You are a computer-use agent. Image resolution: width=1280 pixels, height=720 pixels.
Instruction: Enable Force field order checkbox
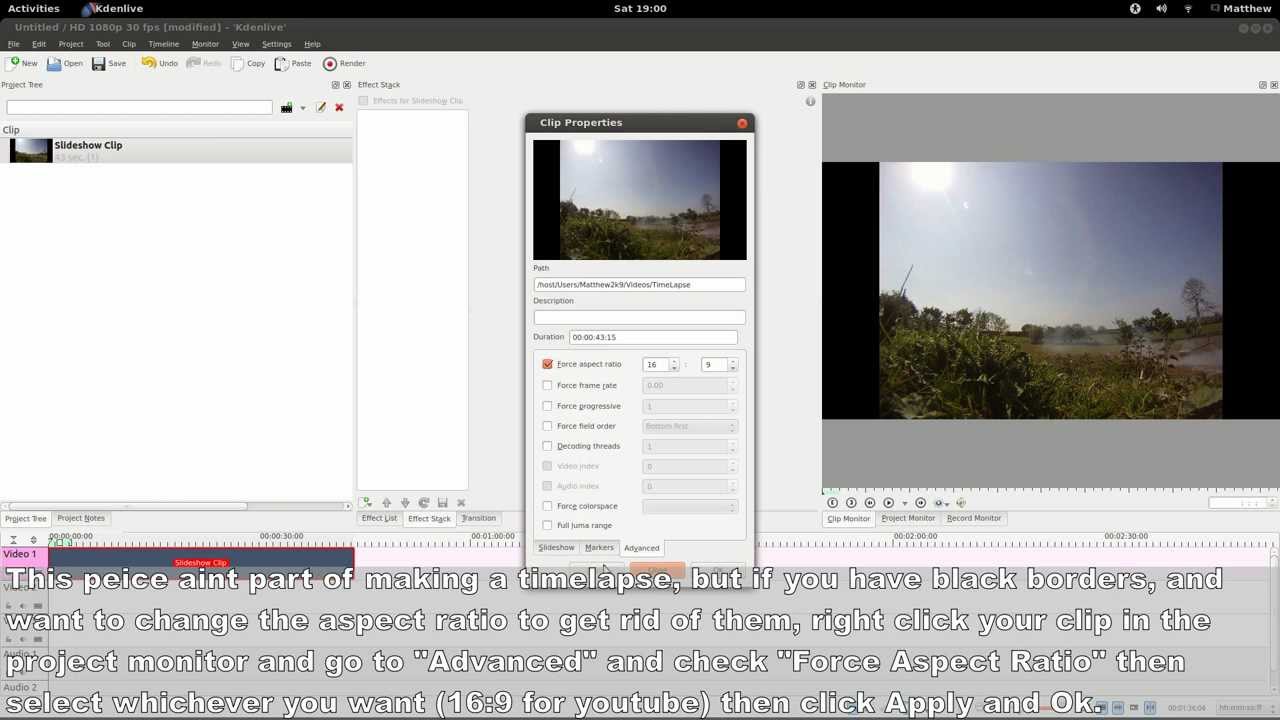pyautogui.click(x=547, y=426)
